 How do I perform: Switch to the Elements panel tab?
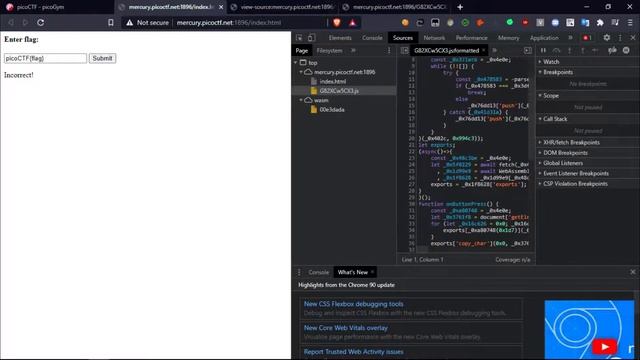click(x=340, y=38)
